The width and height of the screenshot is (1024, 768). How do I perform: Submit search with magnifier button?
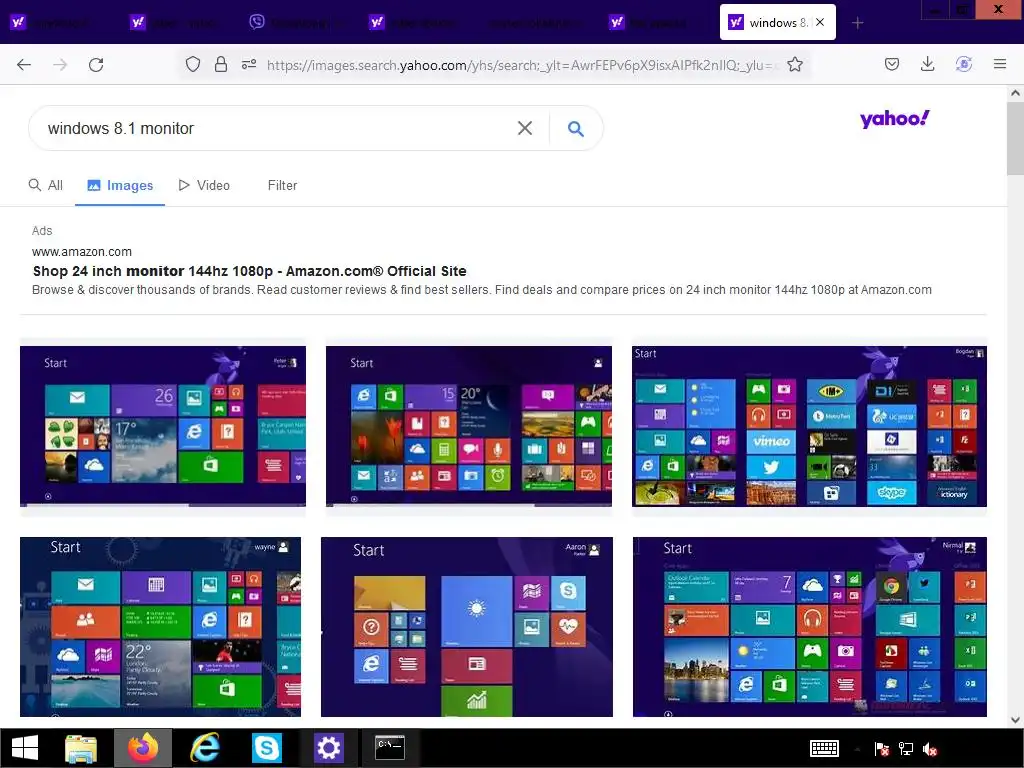point(575,128)
